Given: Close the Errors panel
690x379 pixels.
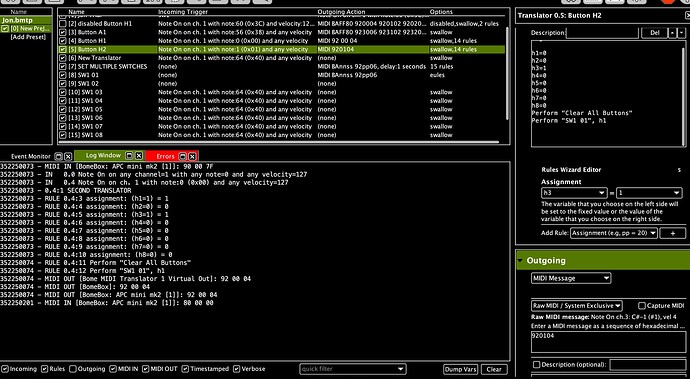Looking at the screenshot, I should click(192, 156).
